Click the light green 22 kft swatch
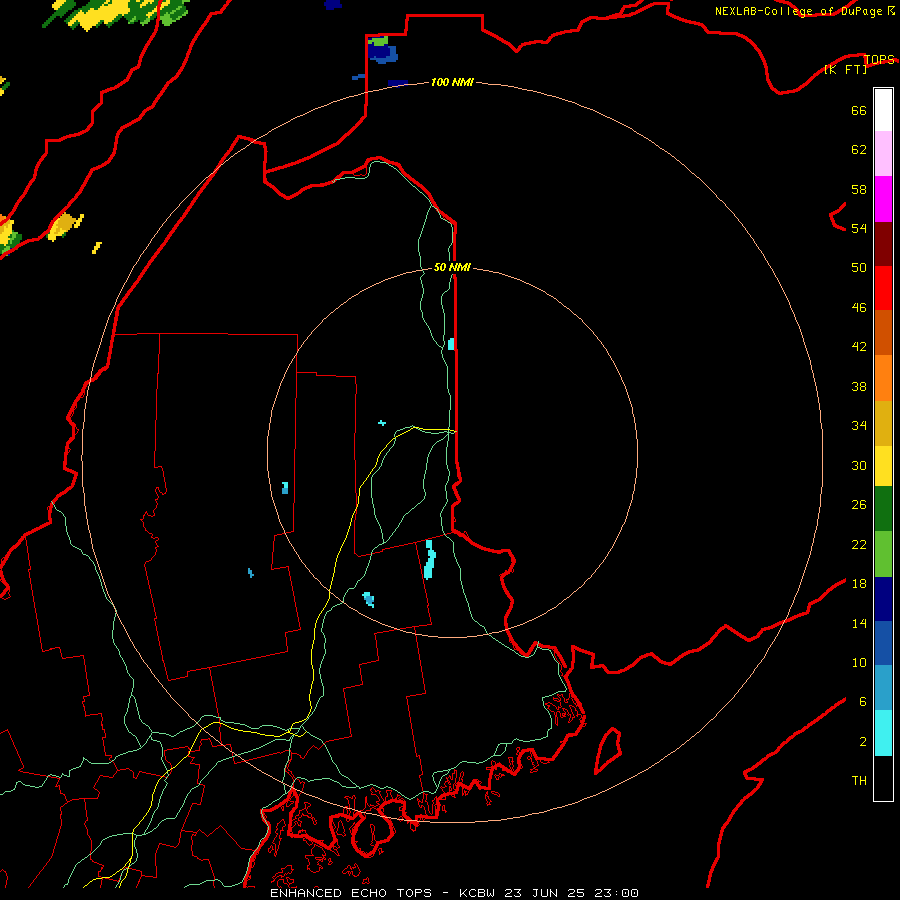This screenshot has width=900, height=900. (883, 554)
